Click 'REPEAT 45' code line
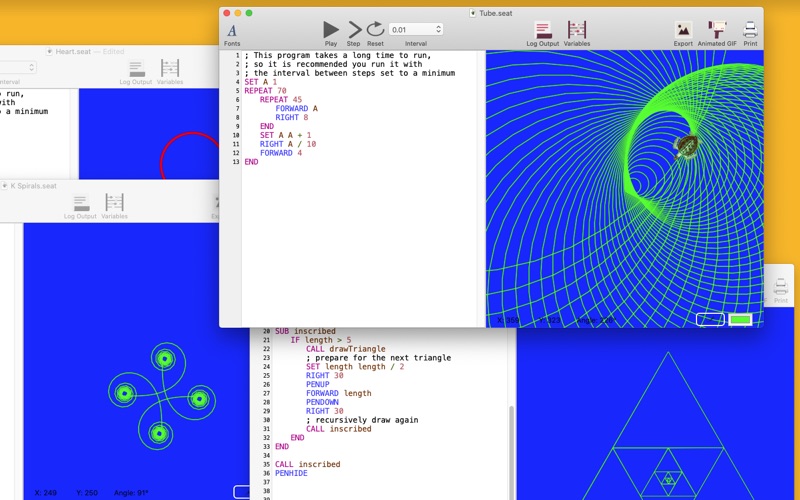 (281, 99)
